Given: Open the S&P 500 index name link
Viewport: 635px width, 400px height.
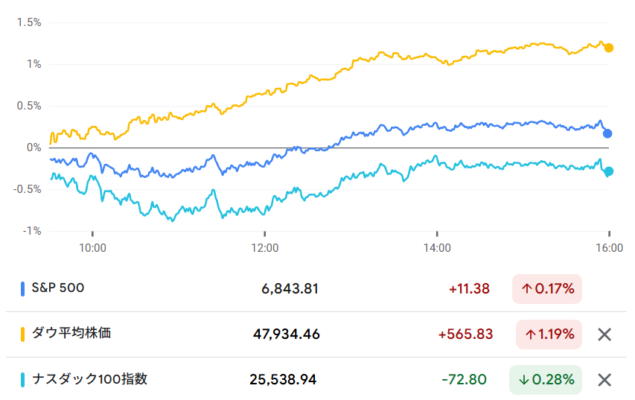Looking at the screenshot, I should pos(58,289).
